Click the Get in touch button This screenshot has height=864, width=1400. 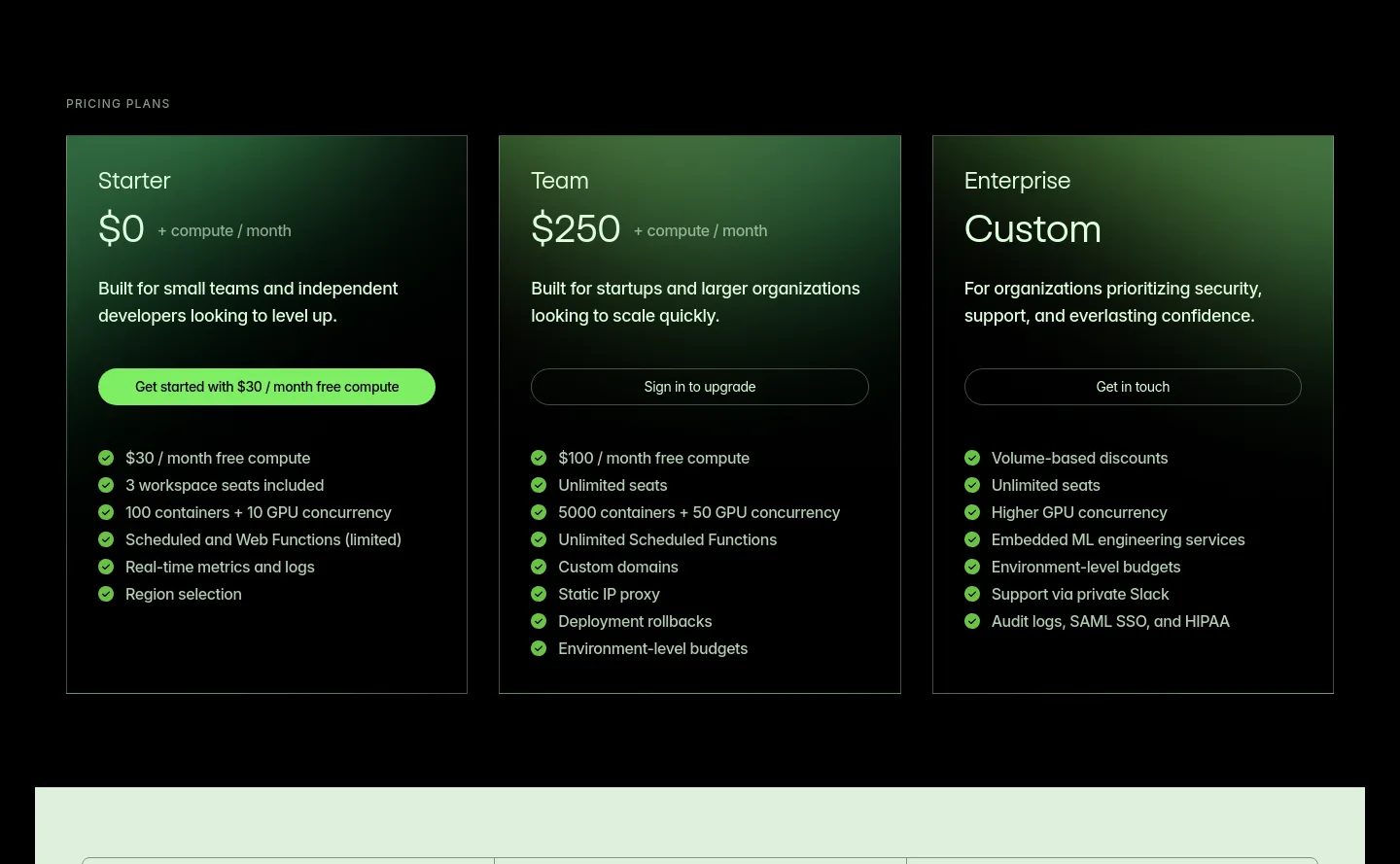point(1133,387)
